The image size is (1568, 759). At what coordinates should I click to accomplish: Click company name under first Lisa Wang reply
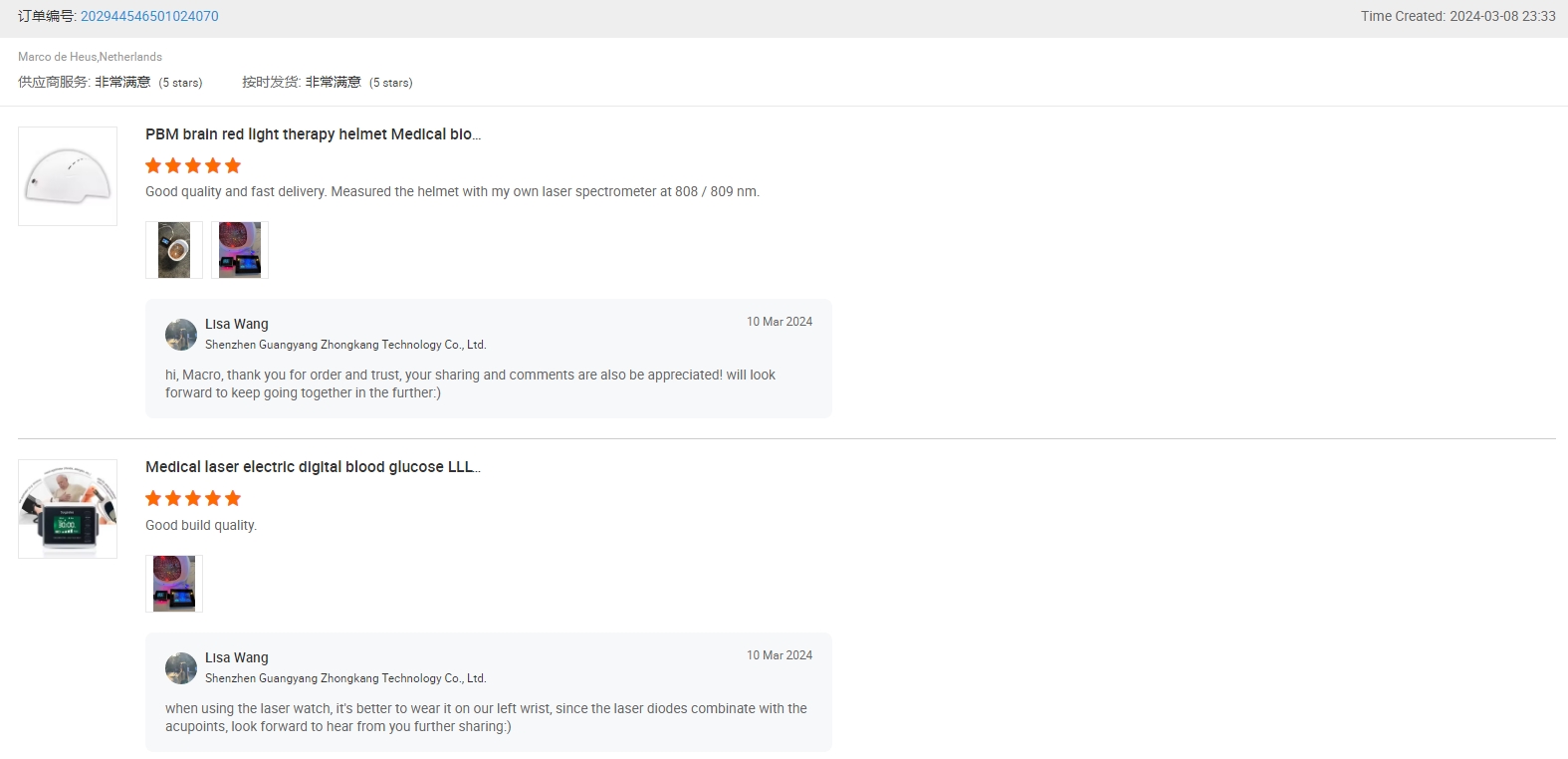[x=345, y=345]
